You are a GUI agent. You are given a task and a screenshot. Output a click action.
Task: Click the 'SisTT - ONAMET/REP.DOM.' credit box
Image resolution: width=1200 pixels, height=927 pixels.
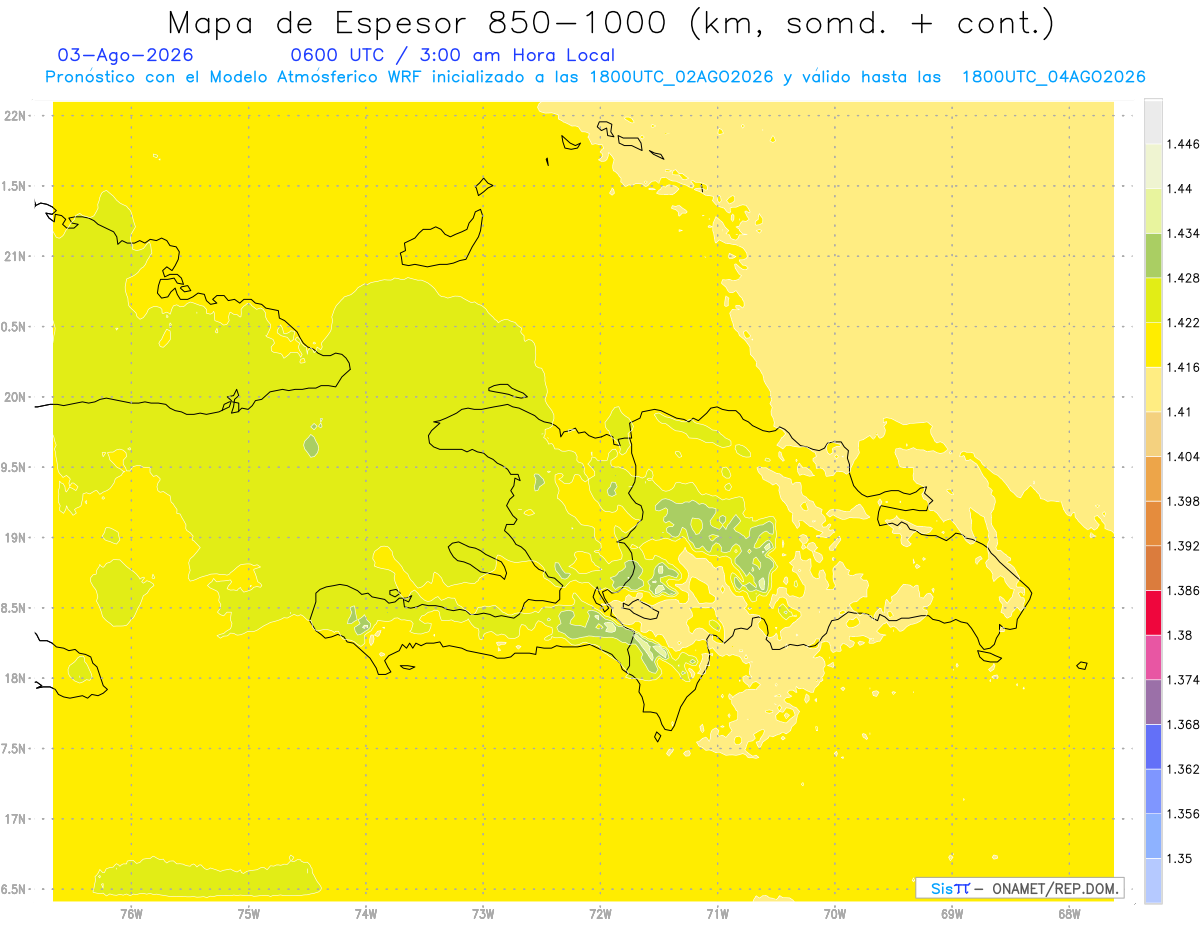pos(1019,888)
